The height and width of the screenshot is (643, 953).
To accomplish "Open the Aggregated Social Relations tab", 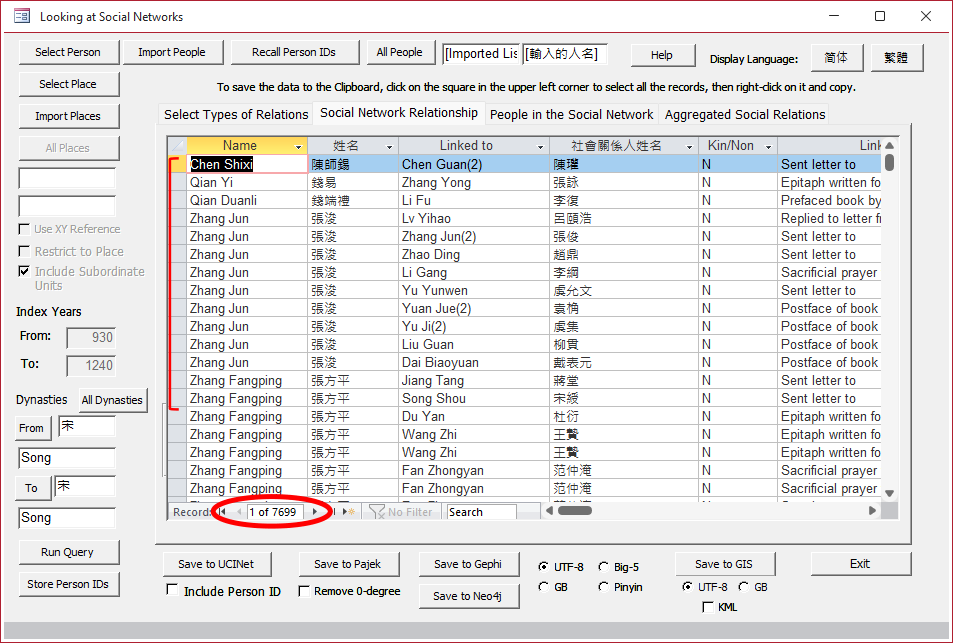I will [745, 114].
